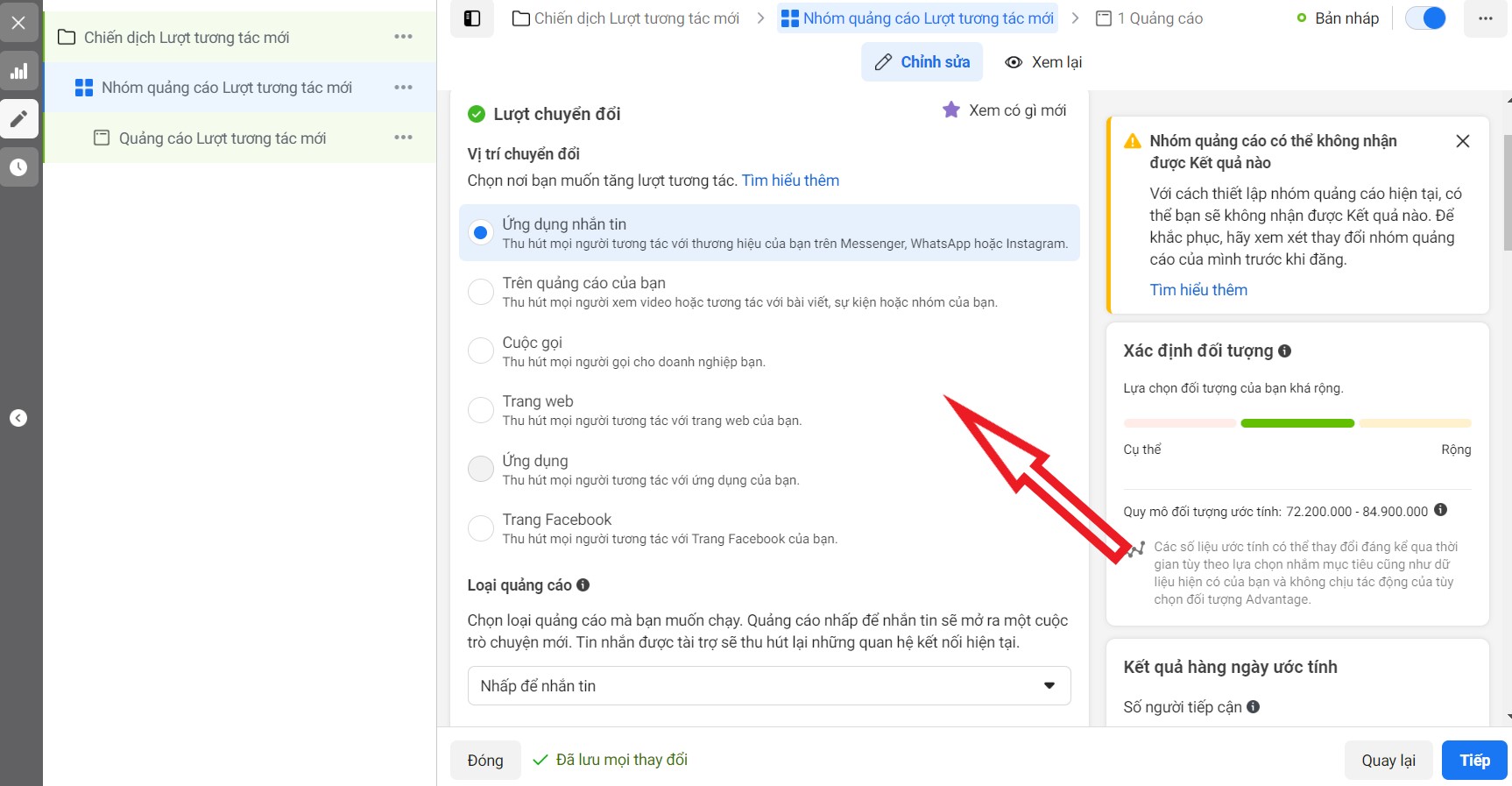The width and height of the screenshot is (1512, 786).
Task: Click the estimate trend icon beside disclaimer
Action: 1137,549
